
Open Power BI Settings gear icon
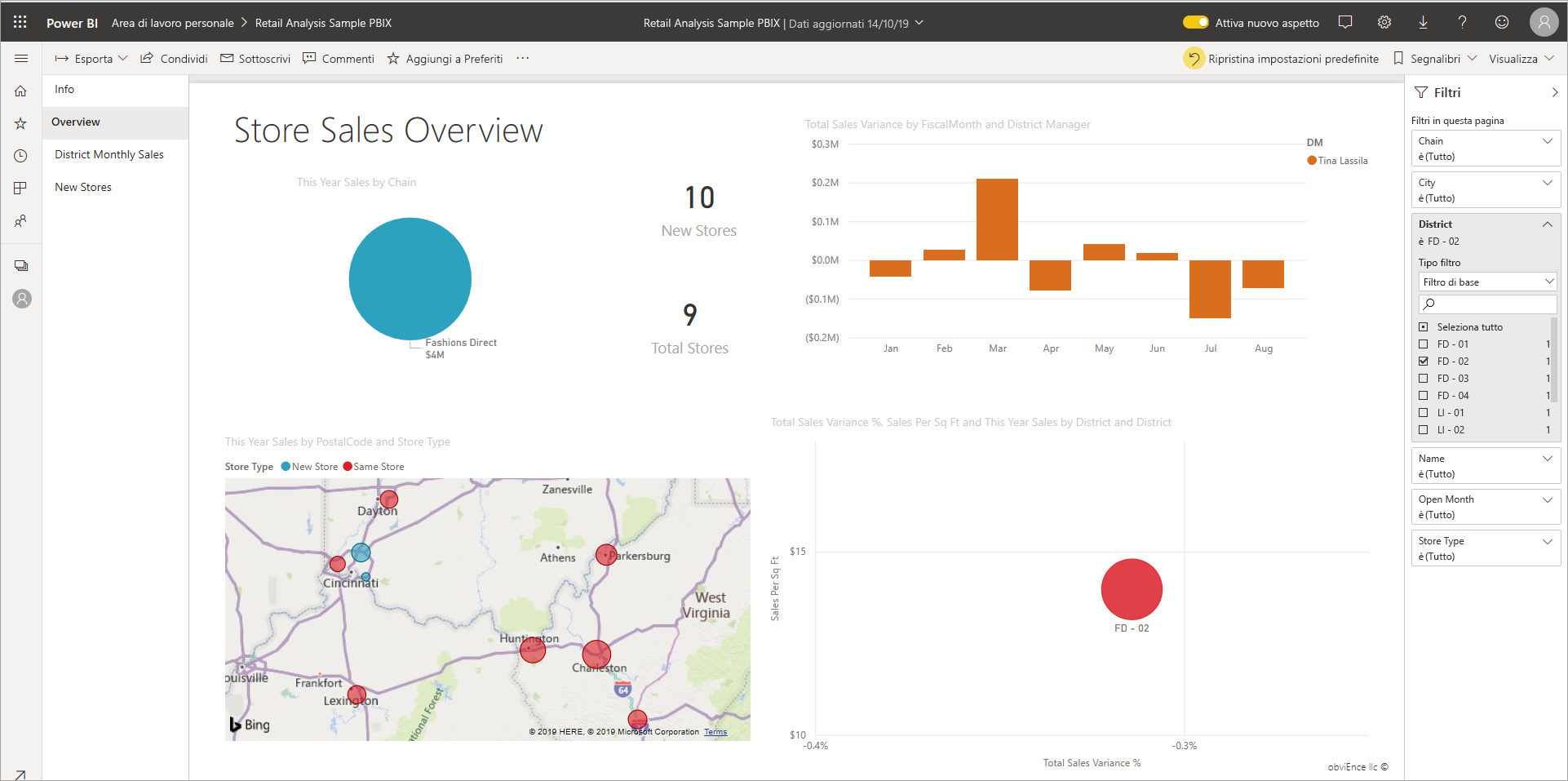point(1384,22)
